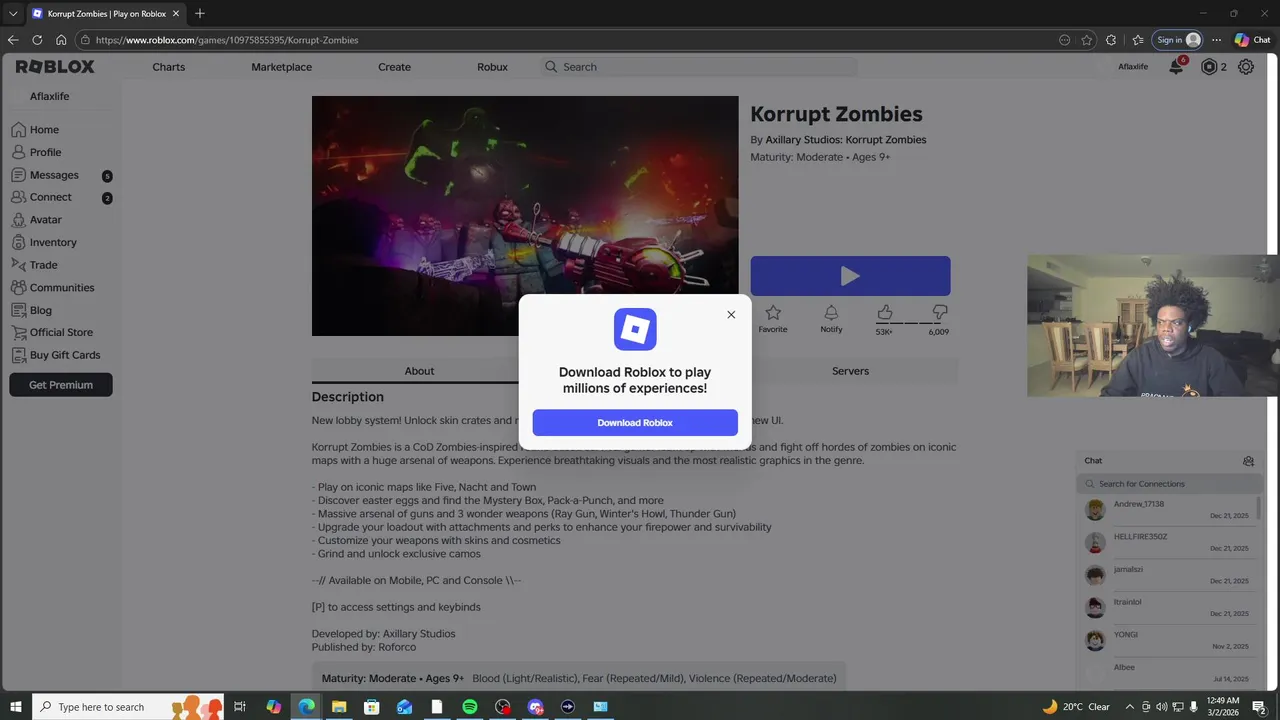Open chat settings gear icon

tap(1248, 461)
